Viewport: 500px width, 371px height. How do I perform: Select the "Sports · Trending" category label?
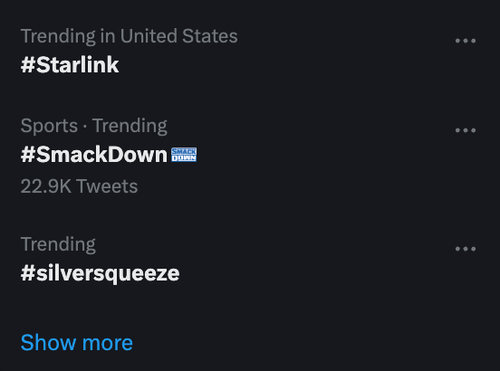[x=94, y=126]
